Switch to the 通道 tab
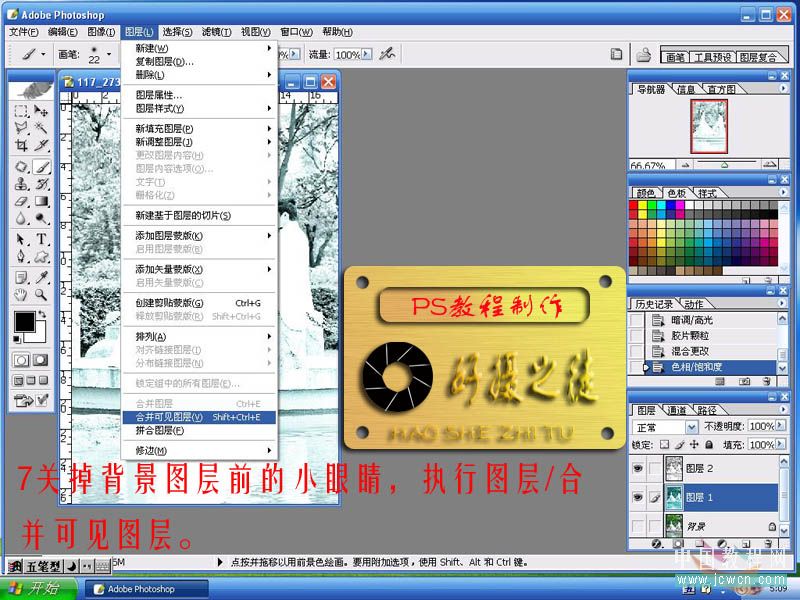 coord(676,410)
